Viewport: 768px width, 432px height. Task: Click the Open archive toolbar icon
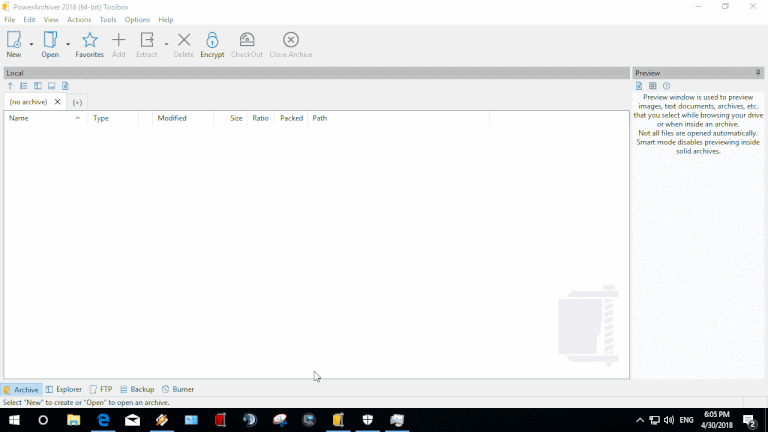tap(50, 40)
